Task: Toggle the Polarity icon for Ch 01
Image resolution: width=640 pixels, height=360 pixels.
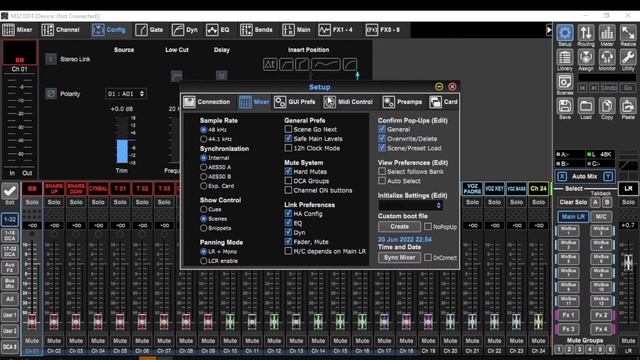Action: point(51,93)
